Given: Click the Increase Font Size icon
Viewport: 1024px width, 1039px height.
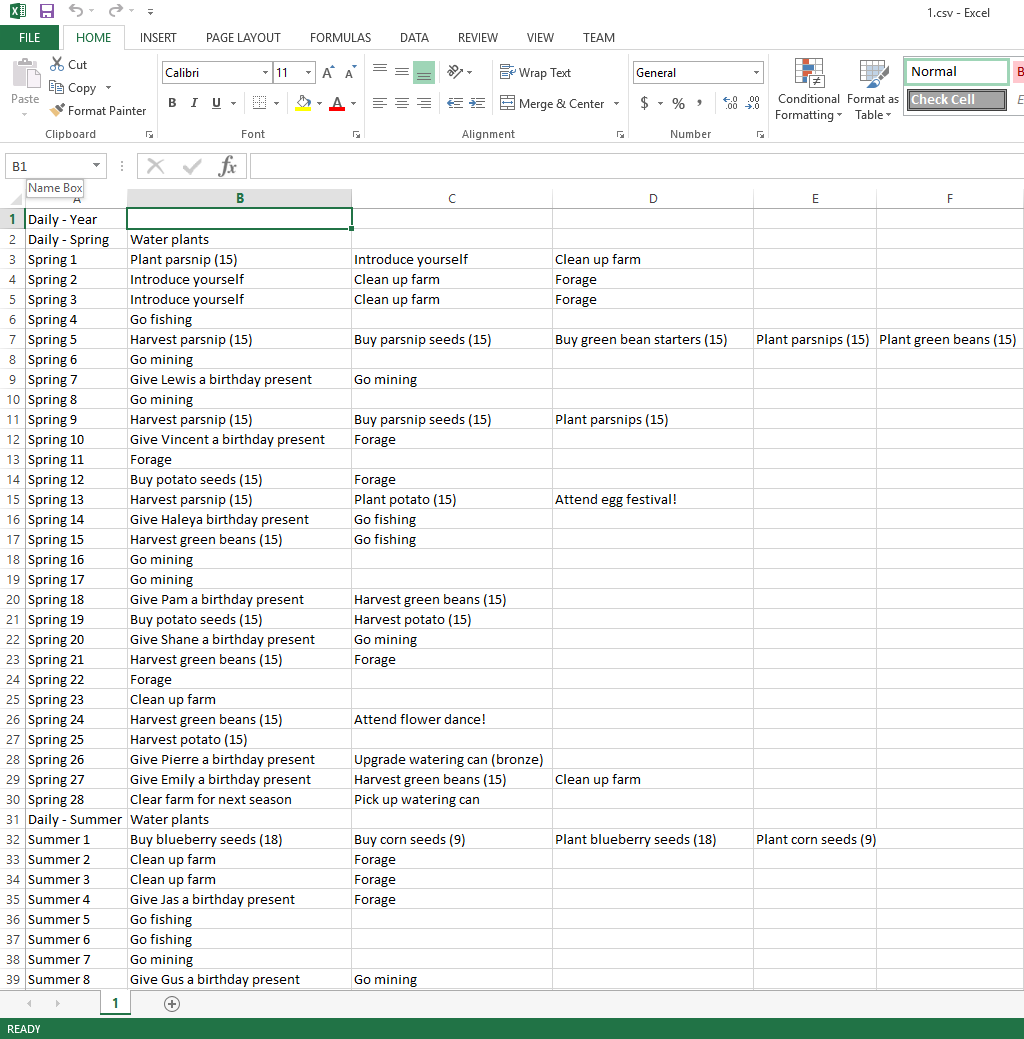Looking at the screenshot, I should click(x=330, y=73).
